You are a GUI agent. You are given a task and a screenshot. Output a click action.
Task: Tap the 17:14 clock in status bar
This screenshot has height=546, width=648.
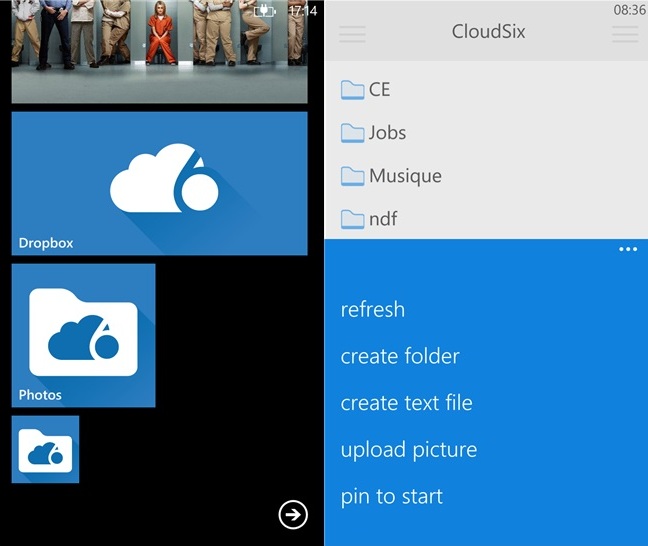pos(303,11)
